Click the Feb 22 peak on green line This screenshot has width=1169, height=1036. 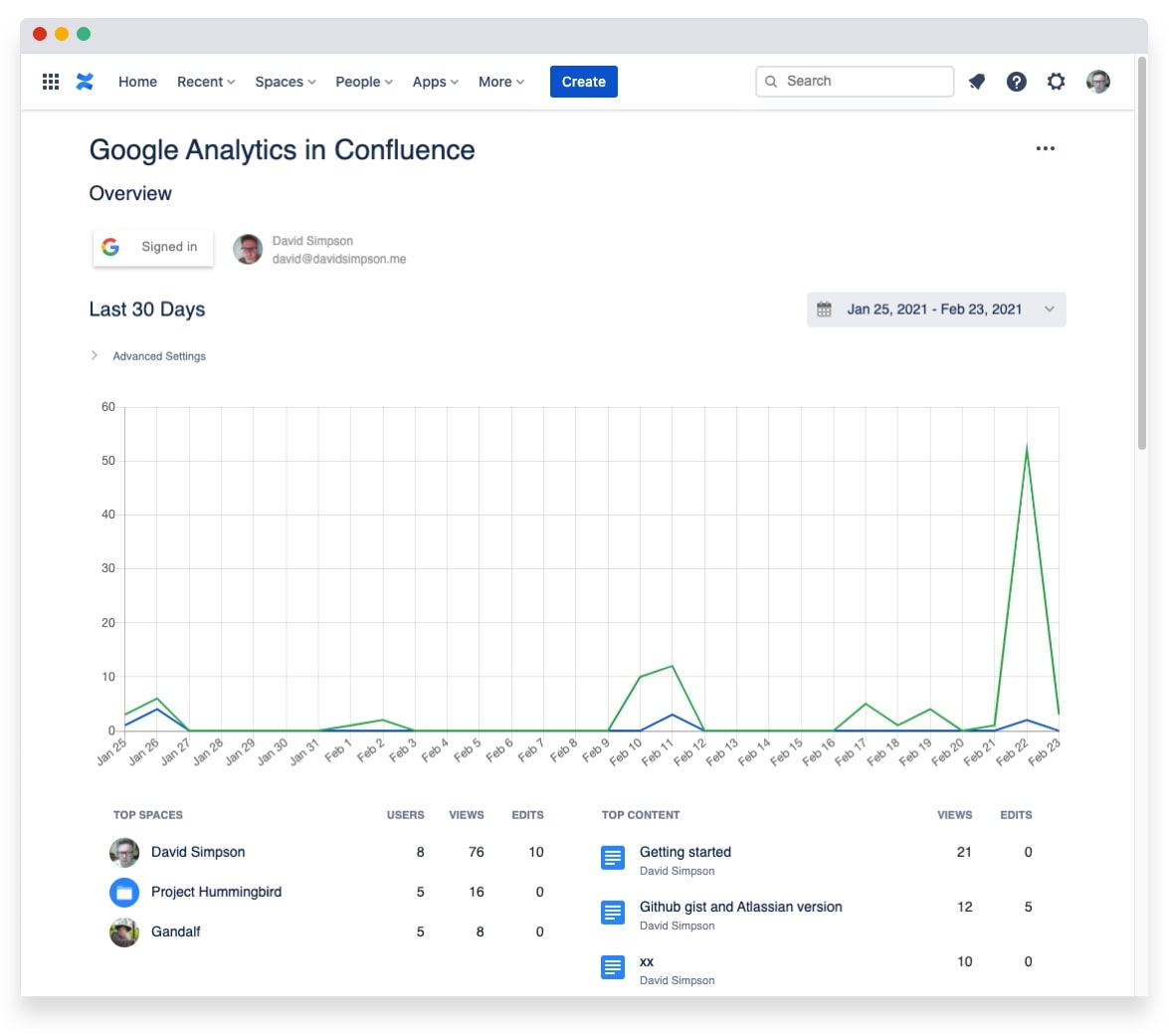pyautogui.click(x=1027, y=448)
